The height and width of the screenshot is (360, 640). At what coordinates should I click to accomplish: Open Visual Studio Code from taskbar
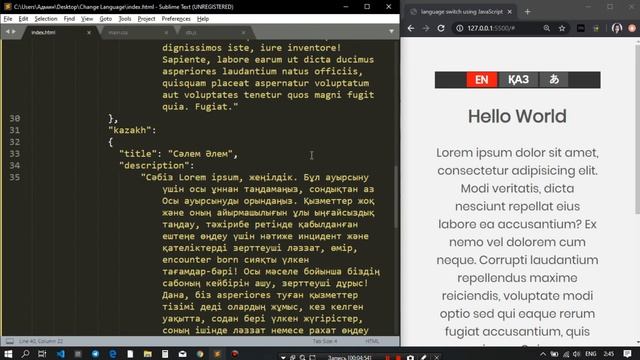(60, 354)
